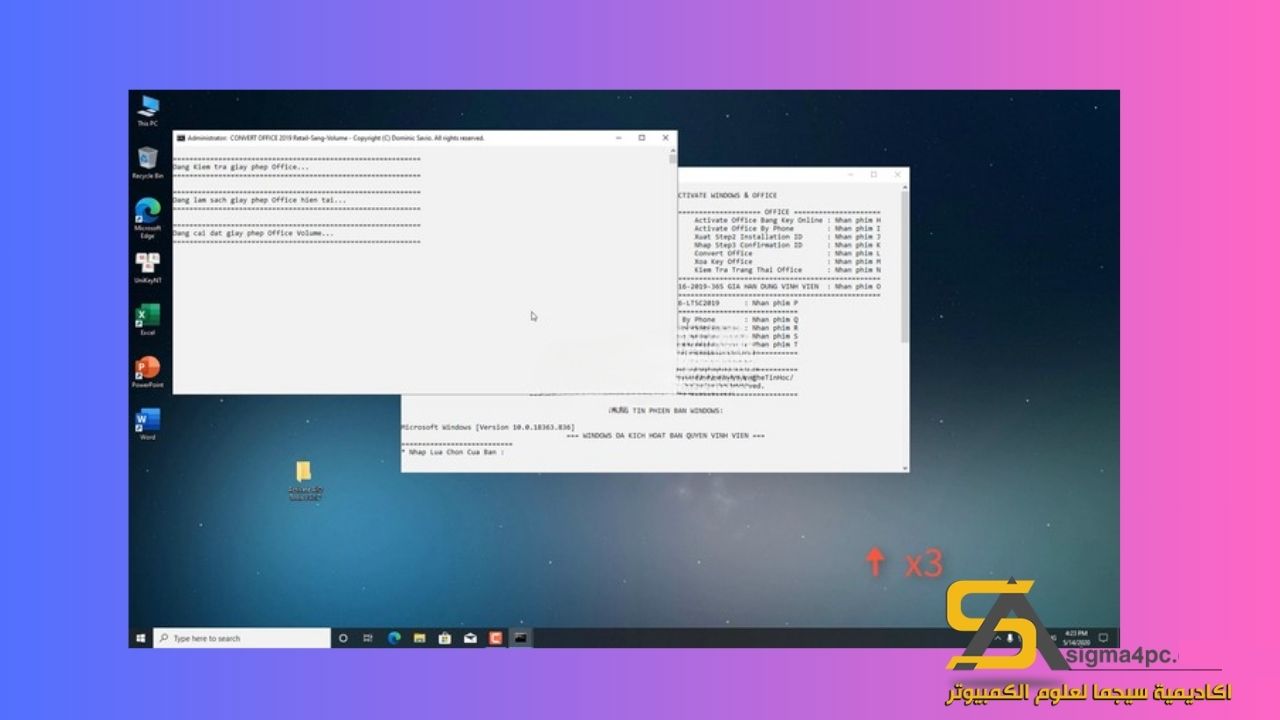Click the taskbar clock showing 4:23 PM
This screenshot has height=720, width=1280.
[x=1075, y=638]
